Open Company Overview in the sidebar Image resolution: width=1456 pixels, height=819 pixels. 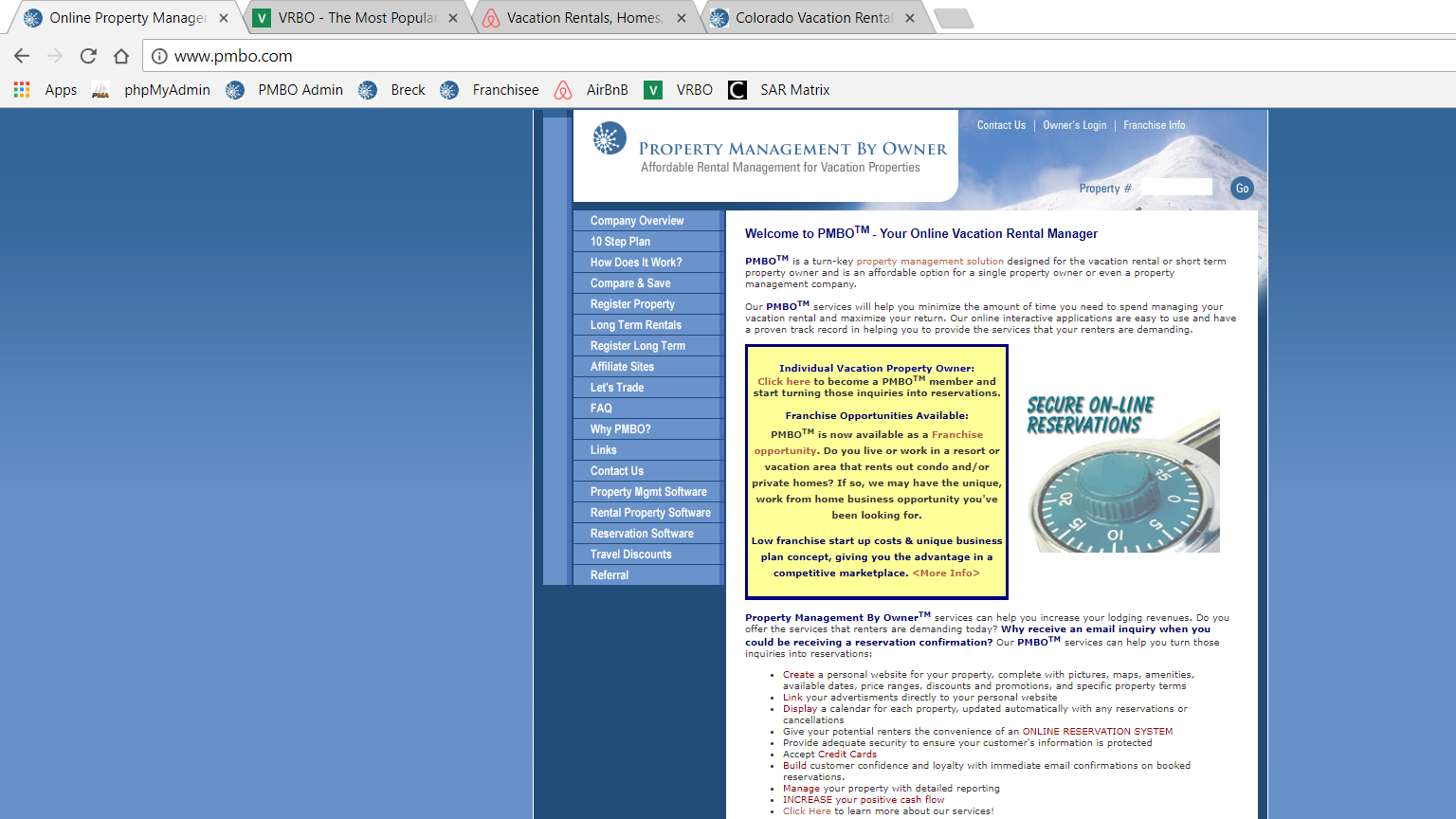(x=648, y=220)
